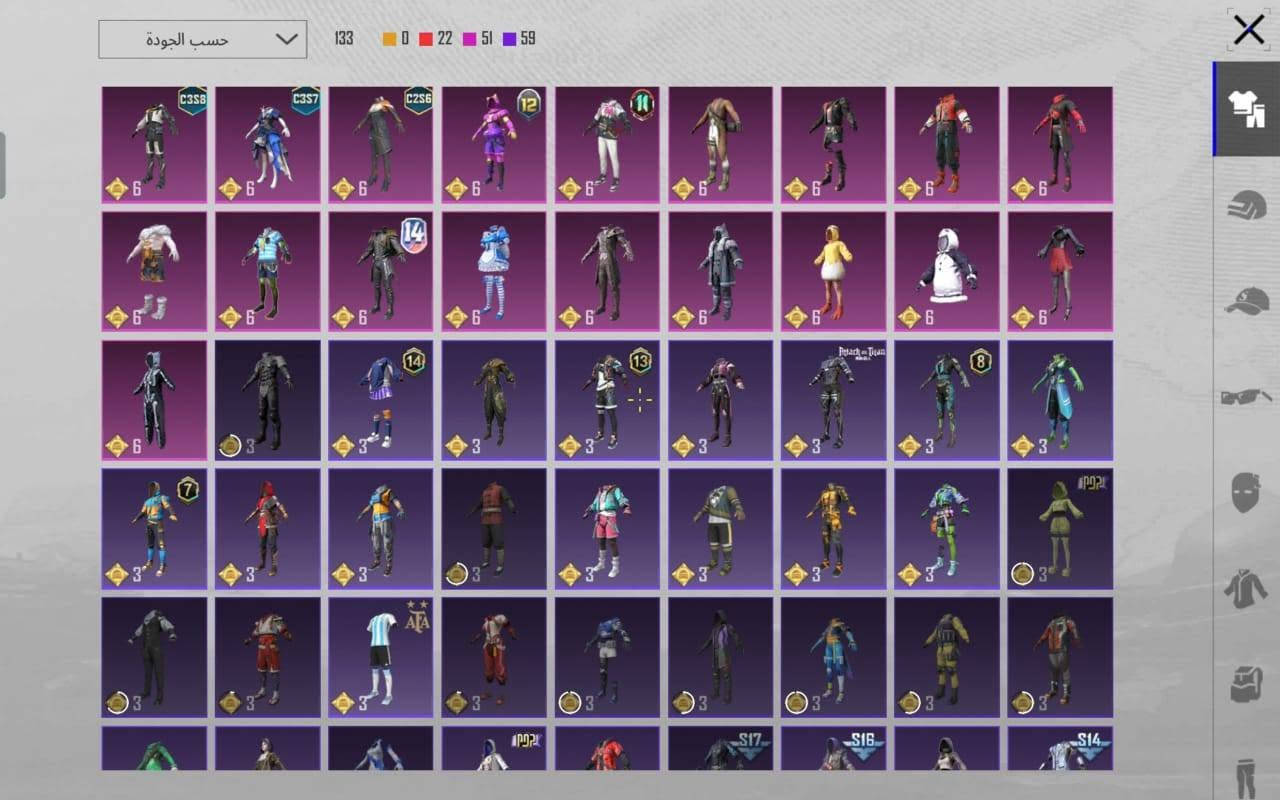Select the red skirt outfit
1280x800 pixels.
pos(1060,271)
